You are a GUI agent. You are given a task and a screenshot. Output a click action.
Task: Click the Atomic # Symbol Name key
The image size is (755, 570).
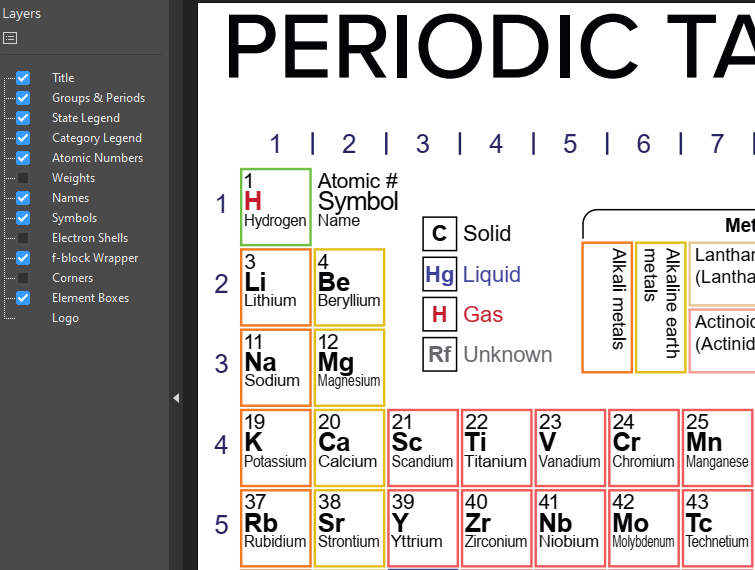pos(358,200)
